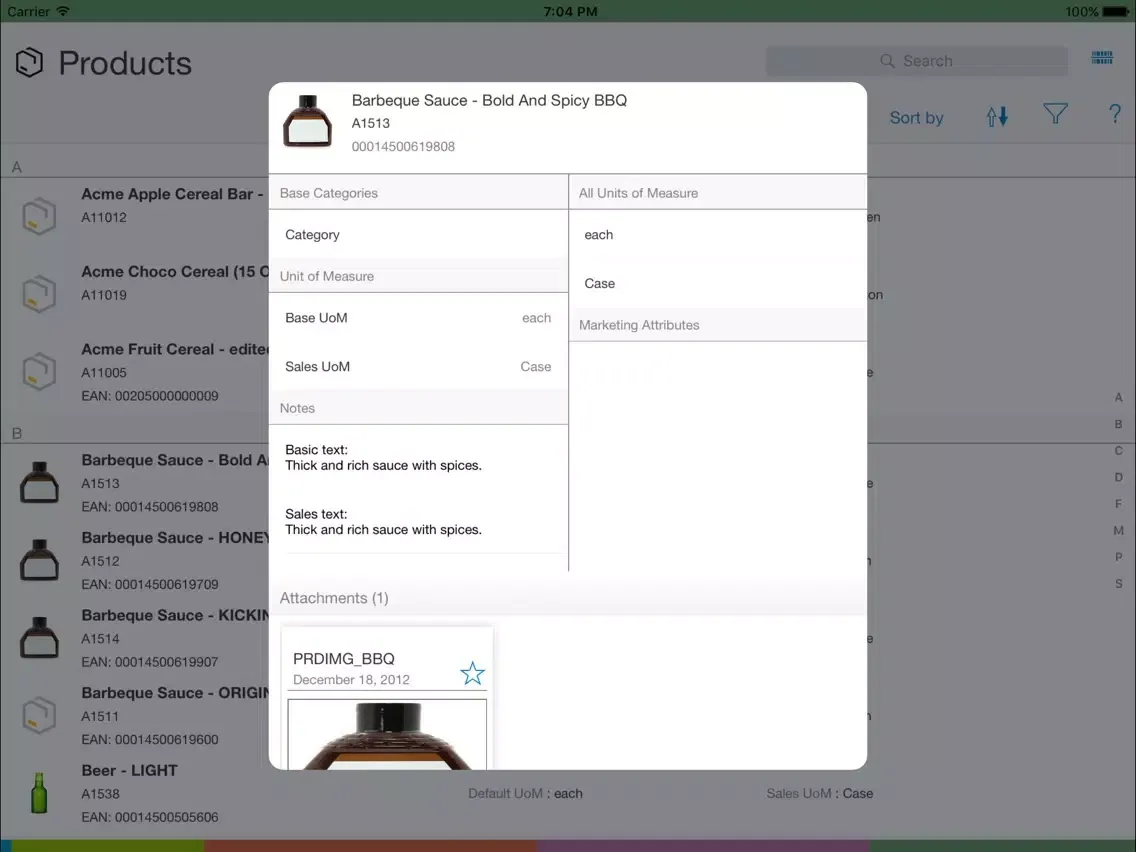Open help question mark icon

[x=1115, y=114]
